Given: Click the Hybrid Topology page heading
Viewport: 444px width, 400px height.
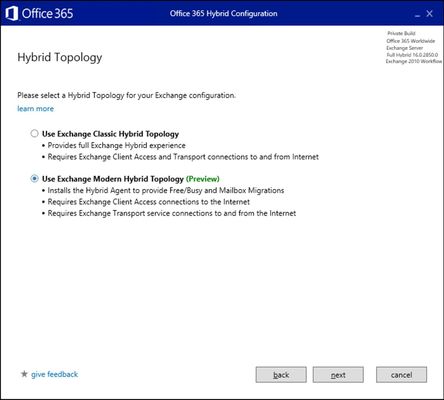Looking at the screenshot, I should click(x=60, y=57).
